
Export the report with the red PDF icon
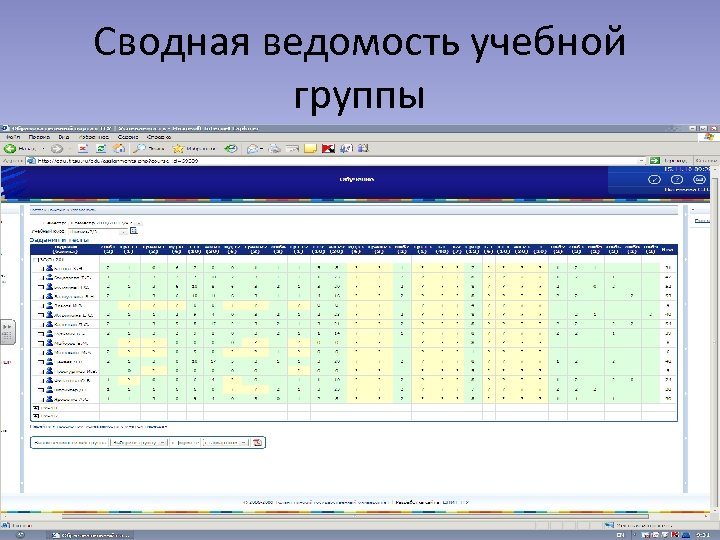click(x=257, y=442)
